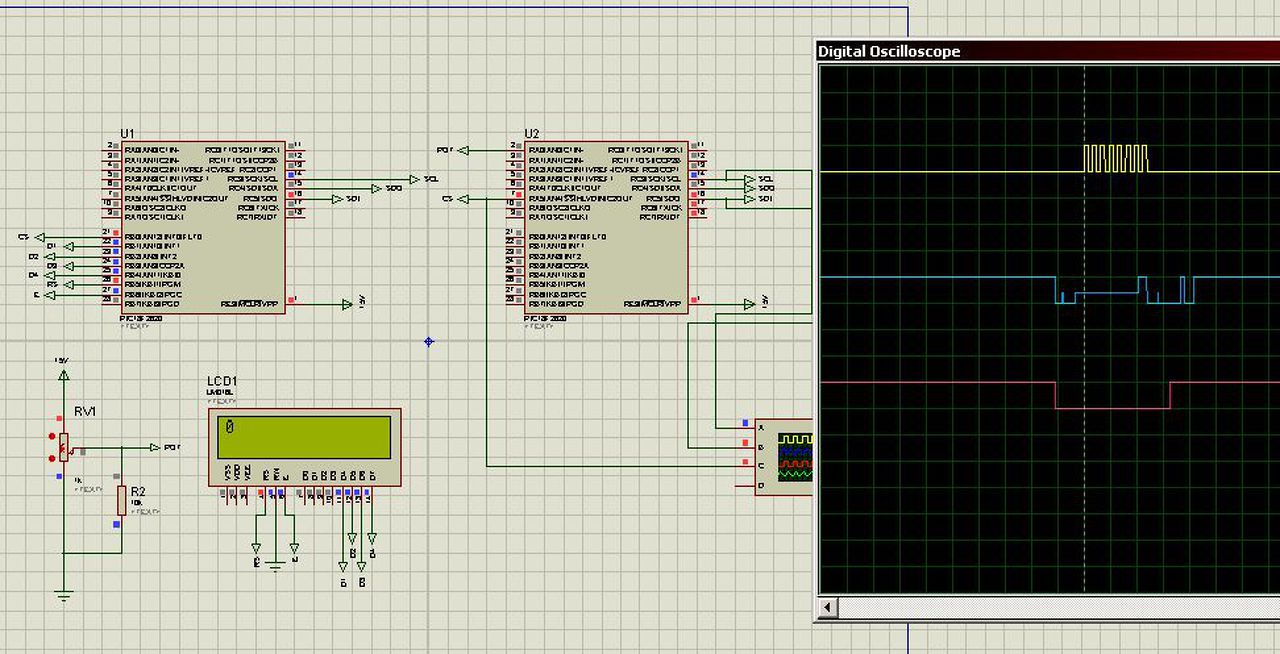1280x654 pixels.
Task: Select the oscilloscope instrument component
Action: [x=785, y=456]
